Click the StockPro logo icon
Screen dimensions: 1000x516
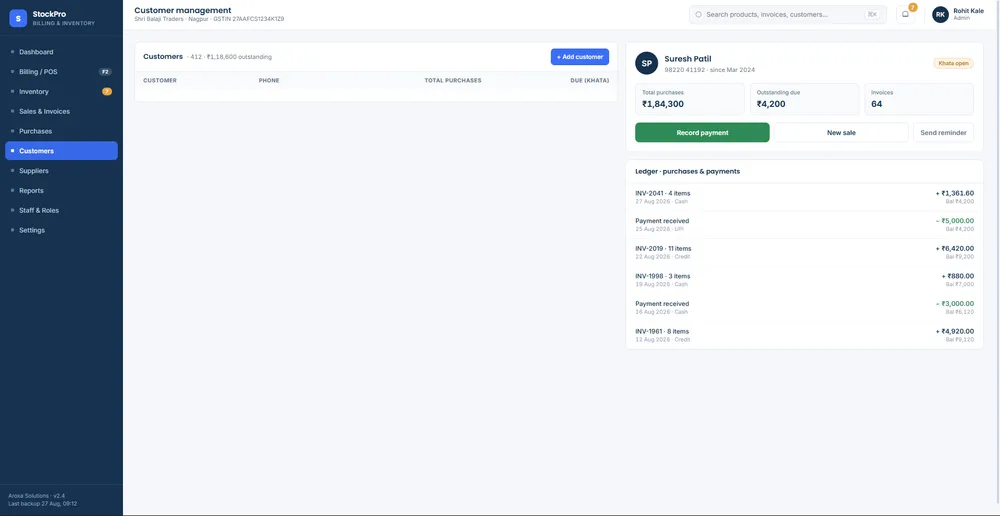pos(18,18)
